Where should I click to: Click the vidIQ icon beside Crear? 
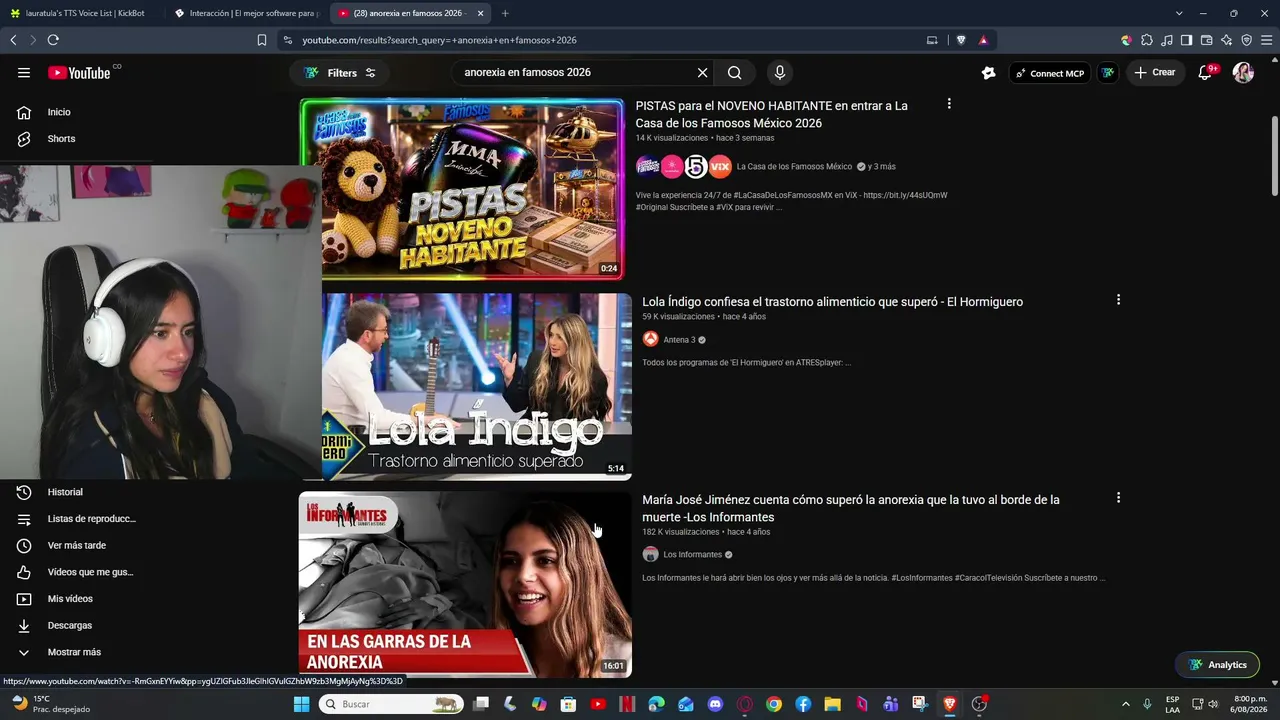(1107, 72)
